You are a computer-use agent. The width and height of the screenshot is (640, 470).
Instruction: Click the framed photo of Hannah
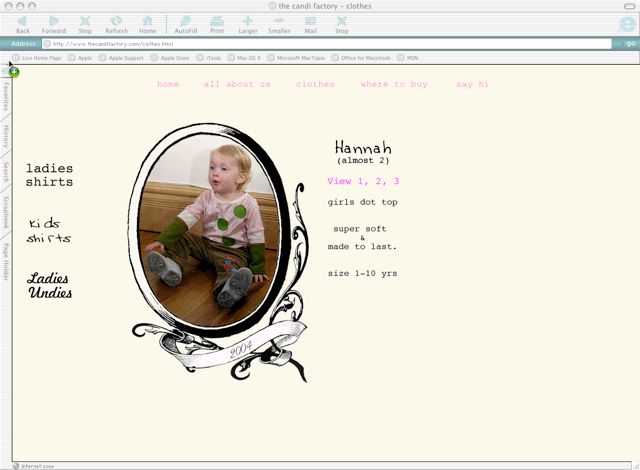210,231
